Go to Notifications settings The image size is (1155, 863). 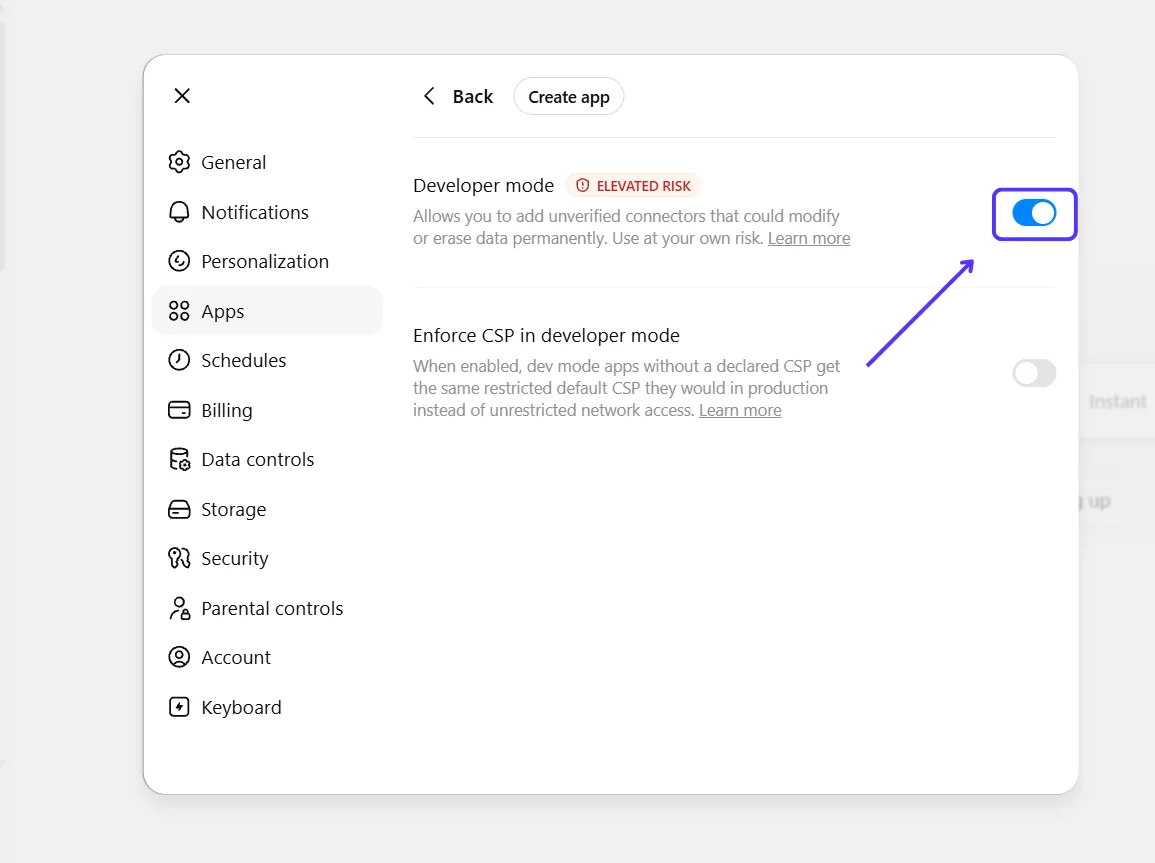[x=267, y=212]
